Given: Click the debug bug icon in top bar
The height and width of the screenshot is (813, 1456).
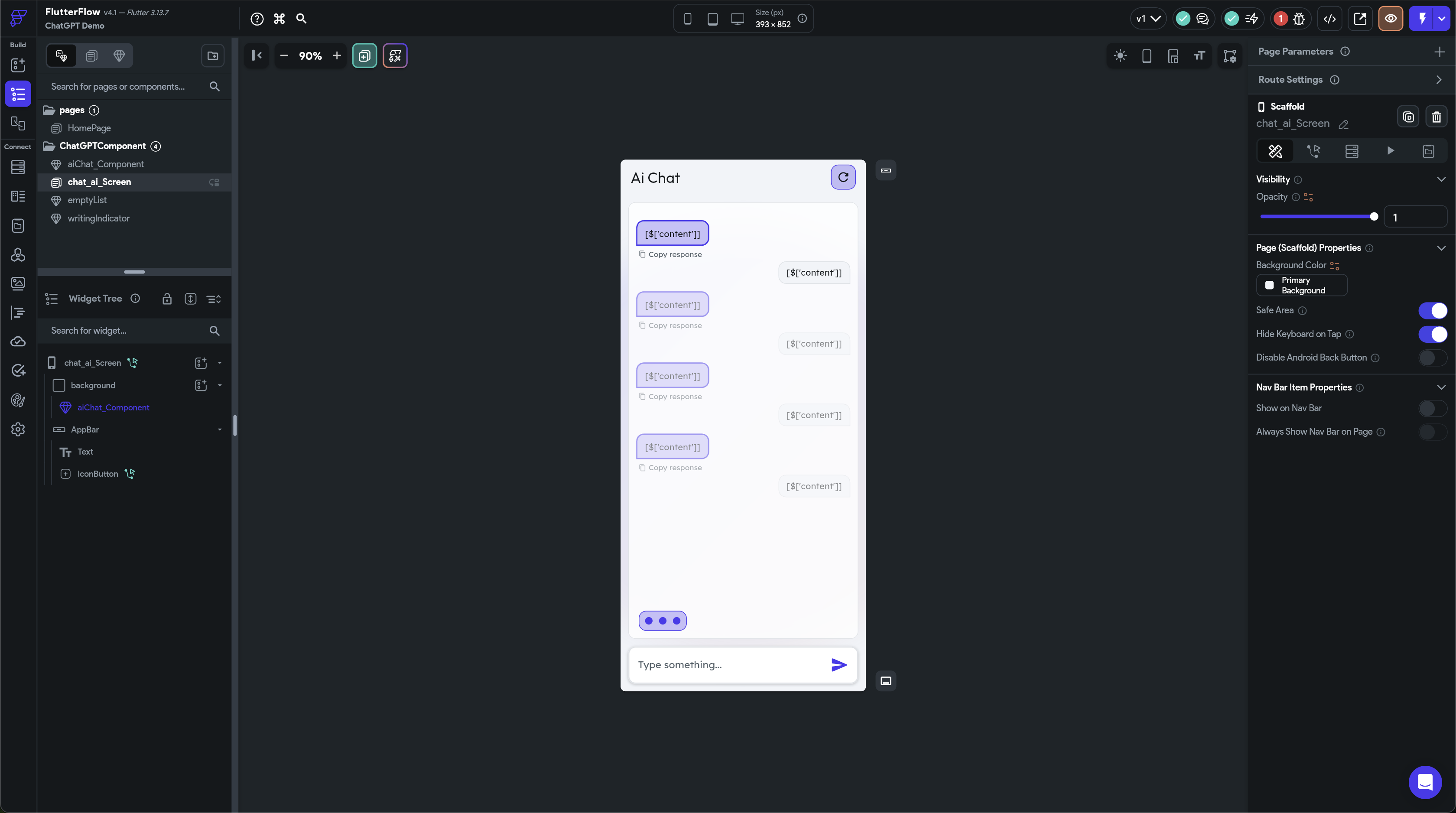Looking at the screenshot, I should (x=1299, y=19).
